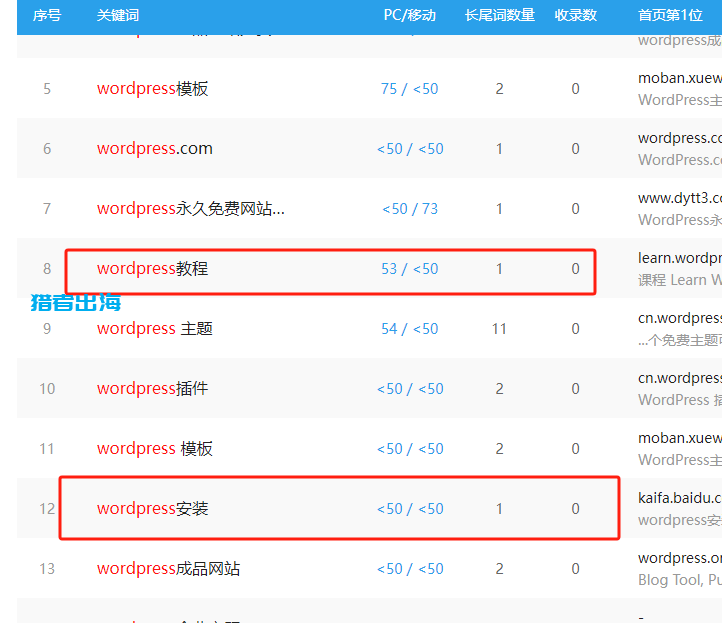Click long-tail count 1 in wordpress安装 row
The height and width of the screenshot is (623, 722).
click(499, 509)
